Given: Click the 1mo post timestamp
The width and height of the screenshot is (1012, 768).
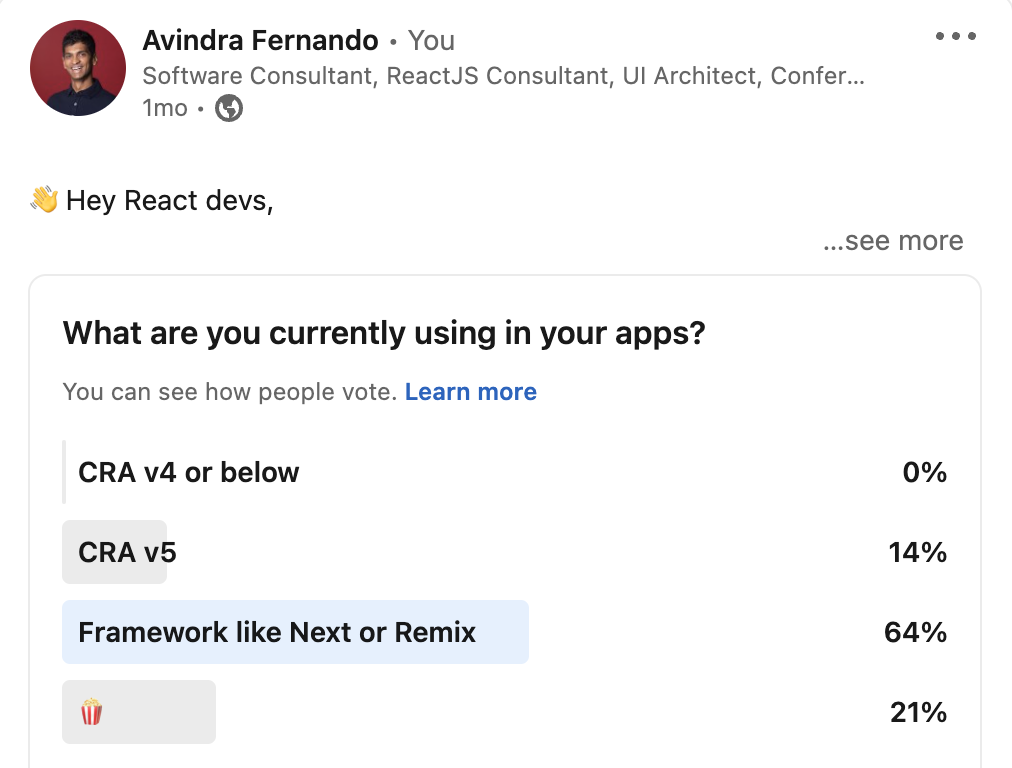Looking at the screenshot, I should (x=165, y=108).
